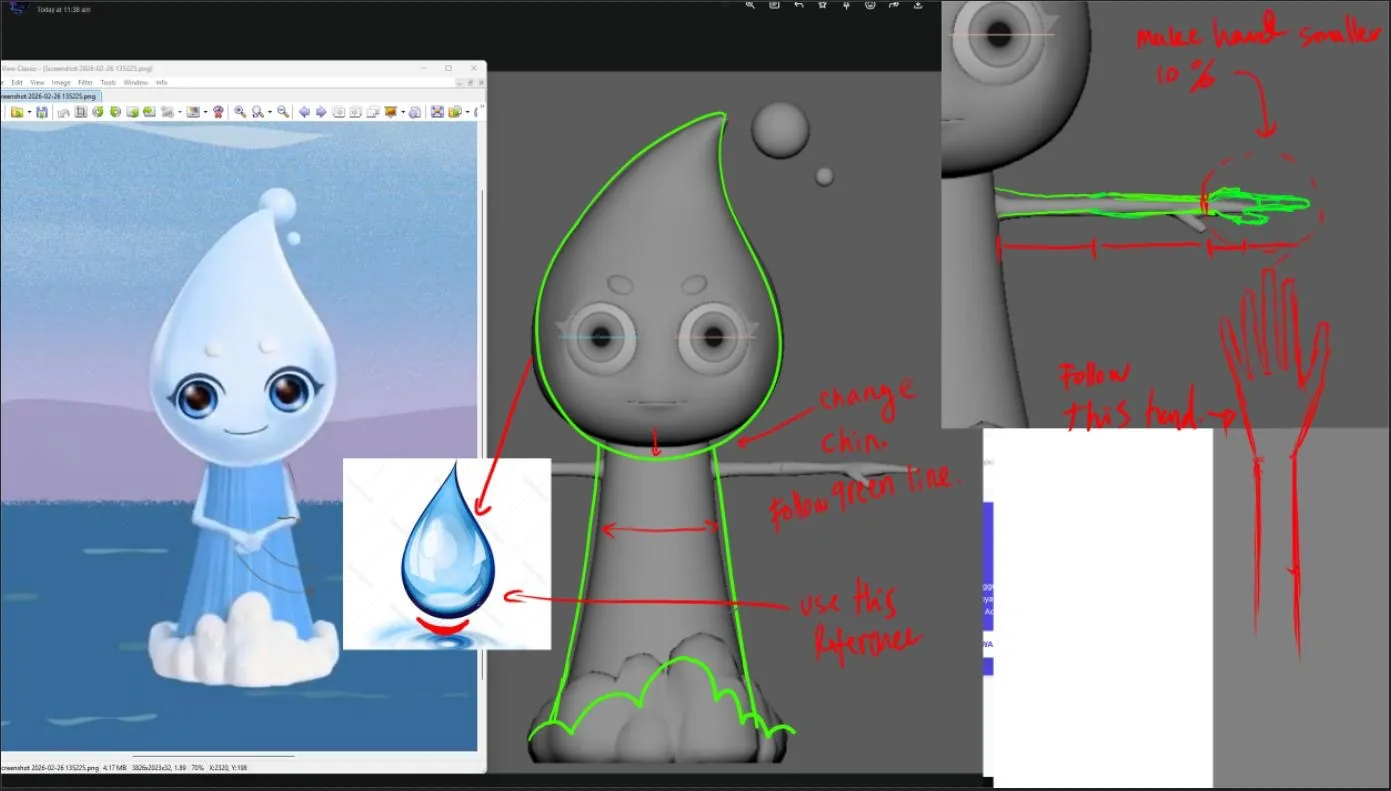Select the Screenshot 2026-02-26 135225.png tab

pos(49,96)
